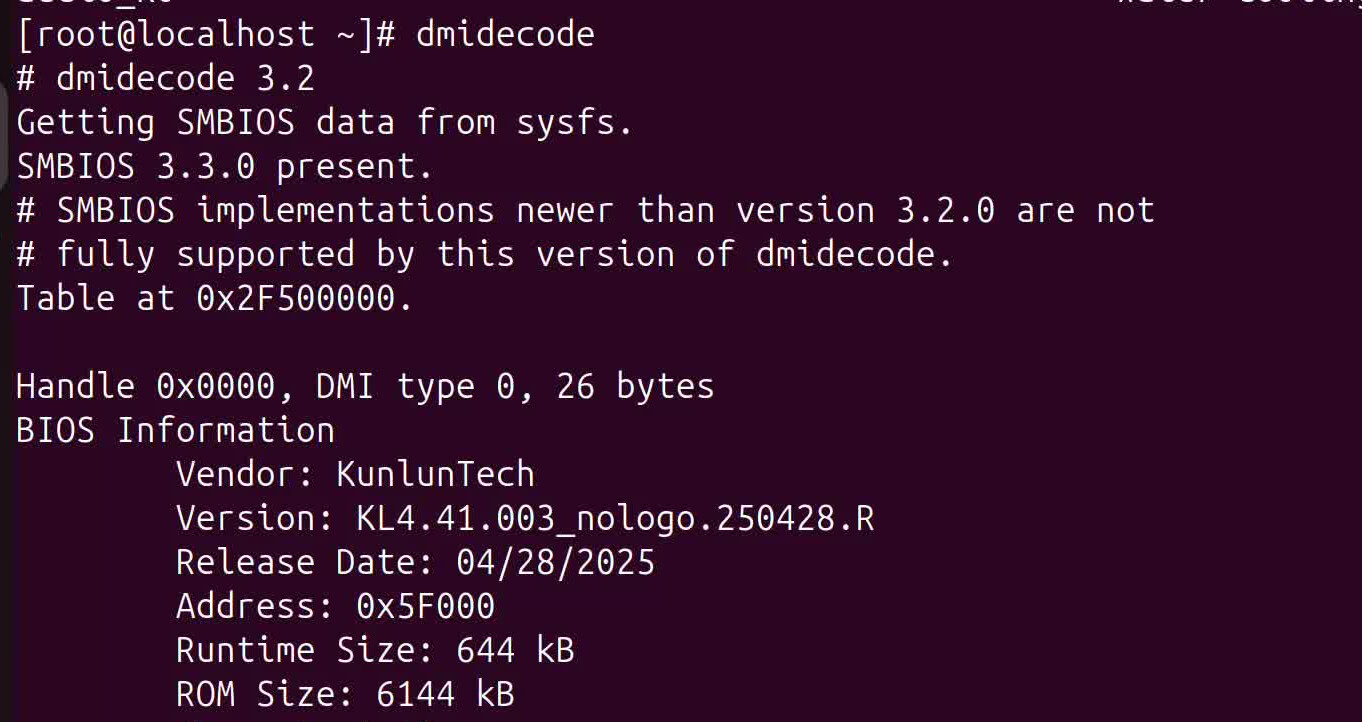1362x722 pixels.
Task: Click the gray handle on left edge
Action: [x=4, y=135]
